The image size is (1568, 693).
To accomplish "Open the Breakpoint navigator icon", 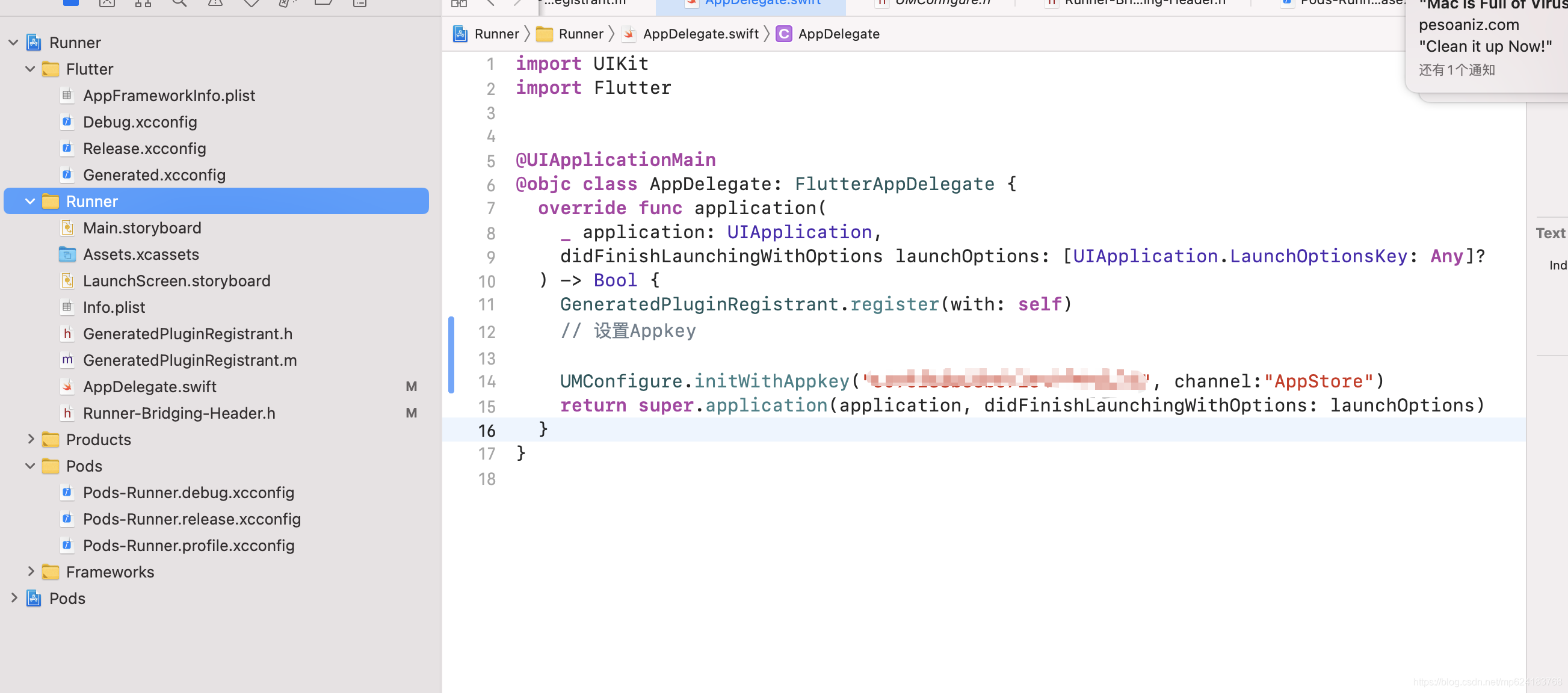I will (x=323, y=3).
